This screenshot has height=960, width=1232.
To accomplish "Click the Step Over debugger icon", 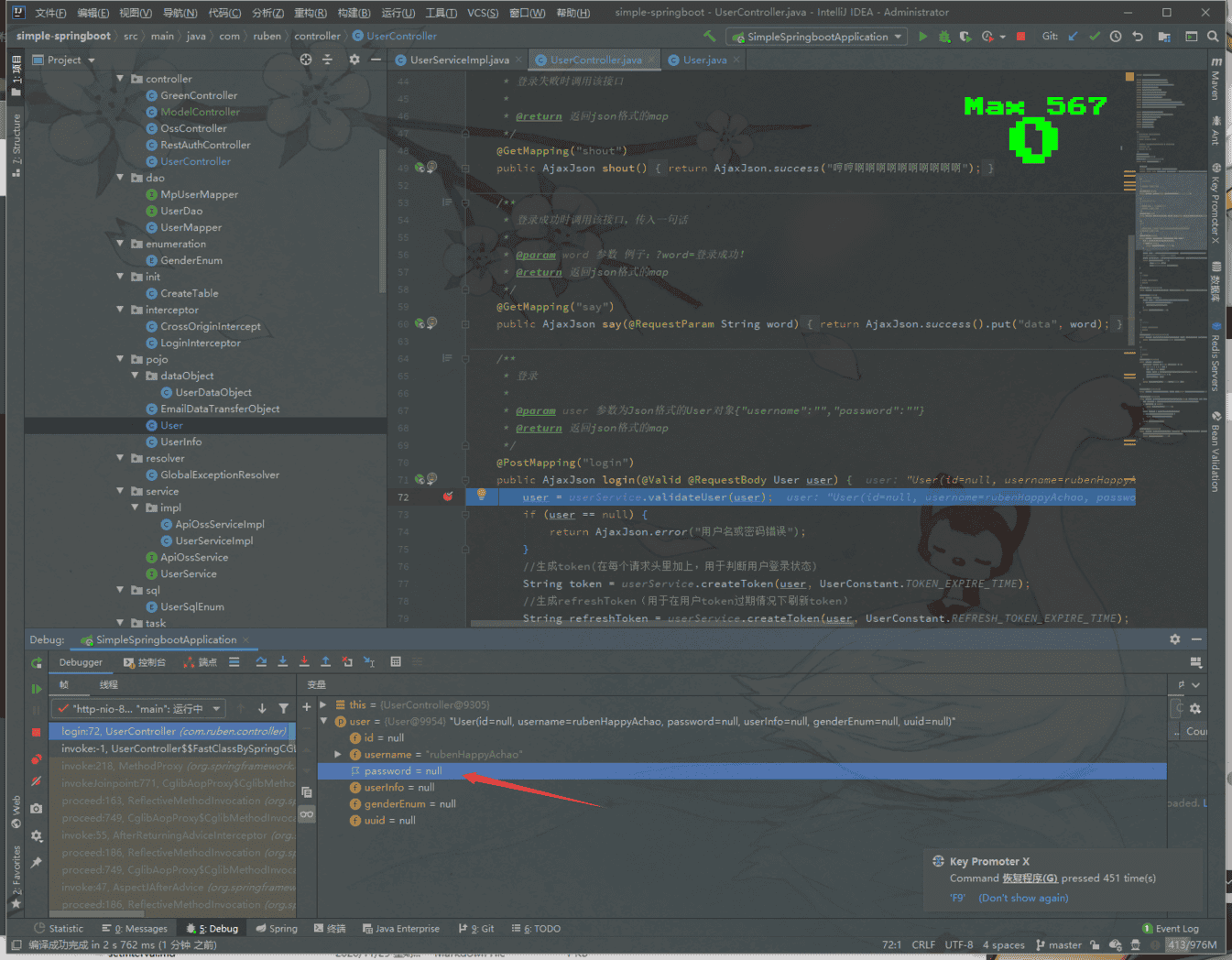I will coord(261,661).
